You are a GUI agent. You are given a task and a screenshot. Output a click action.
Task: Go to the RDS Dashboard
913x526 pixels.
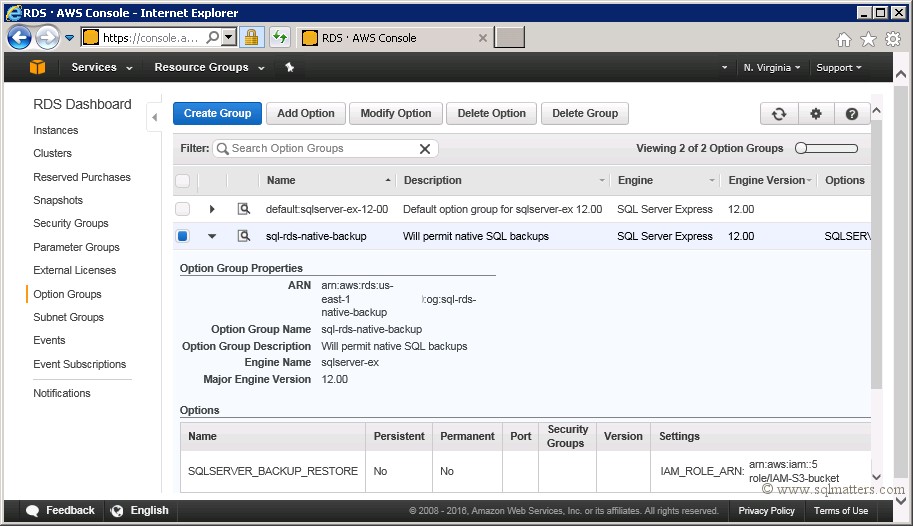point(82,104)
